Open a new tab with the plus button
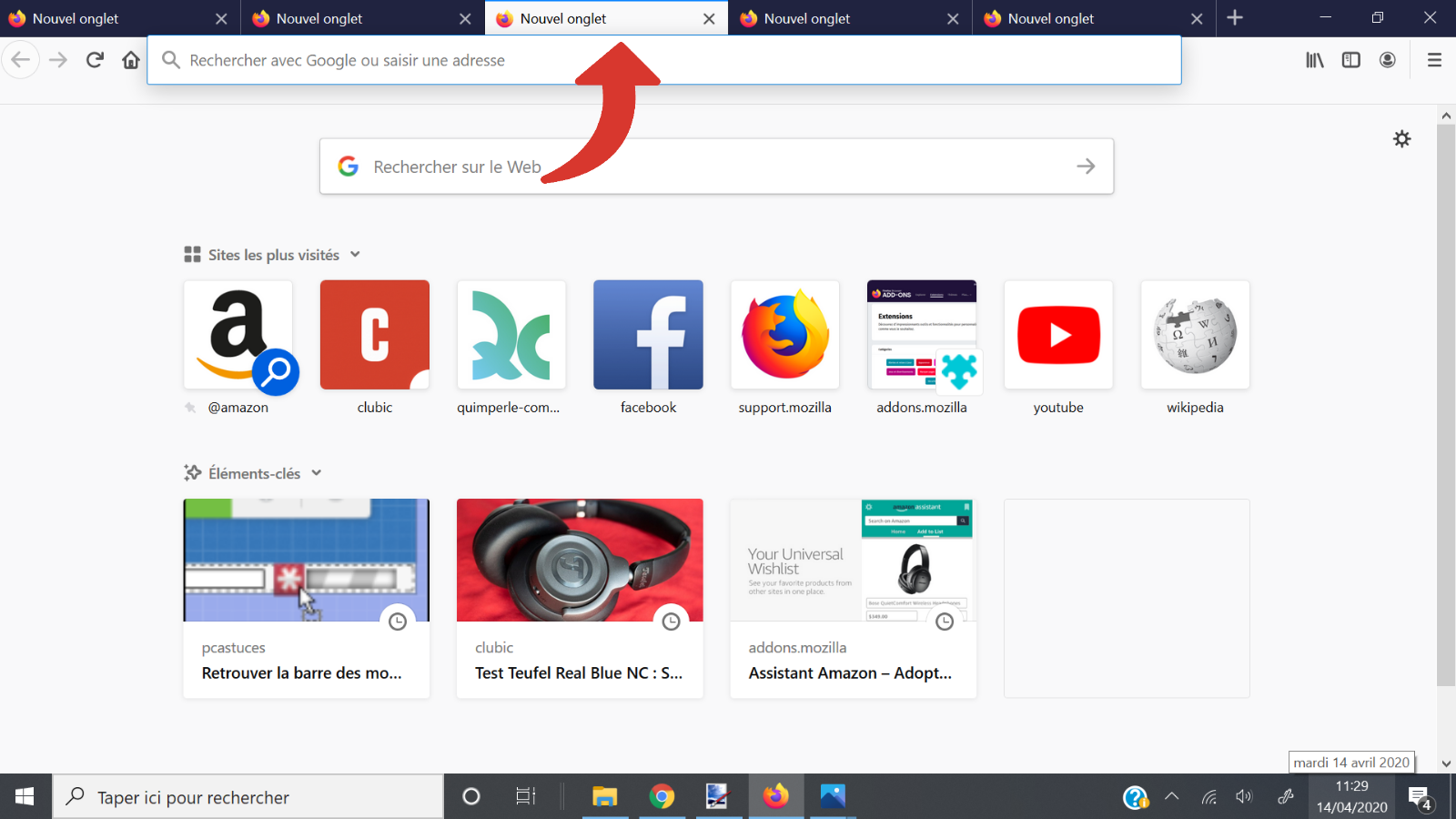 [x=1235, y=18]
